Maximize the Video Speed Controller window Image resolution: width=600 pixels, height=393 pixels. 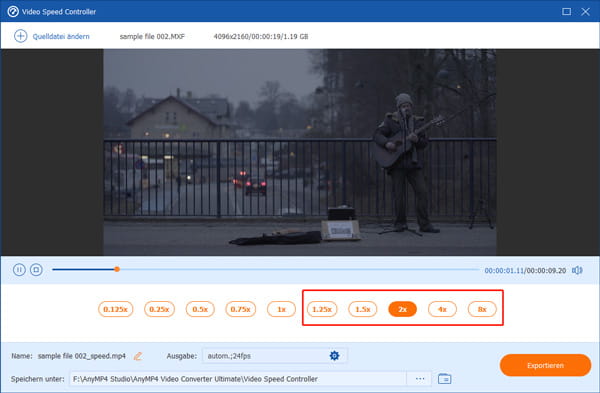566,11
